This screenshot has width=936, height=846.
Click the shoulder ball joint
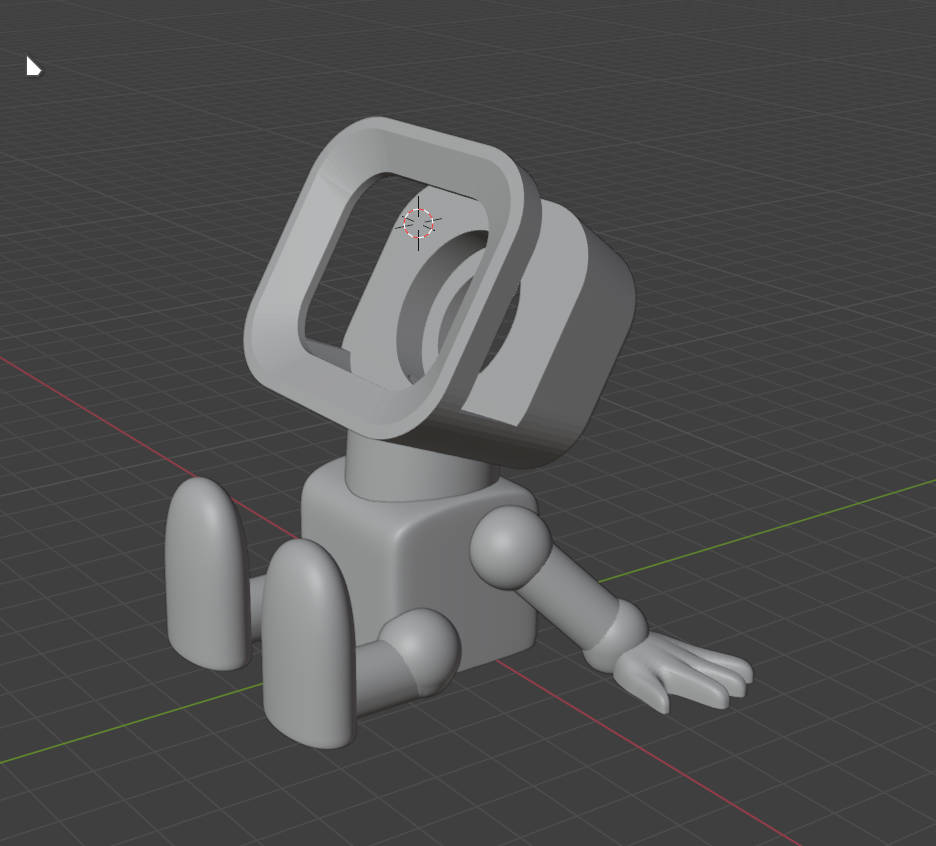pos(510,546)
